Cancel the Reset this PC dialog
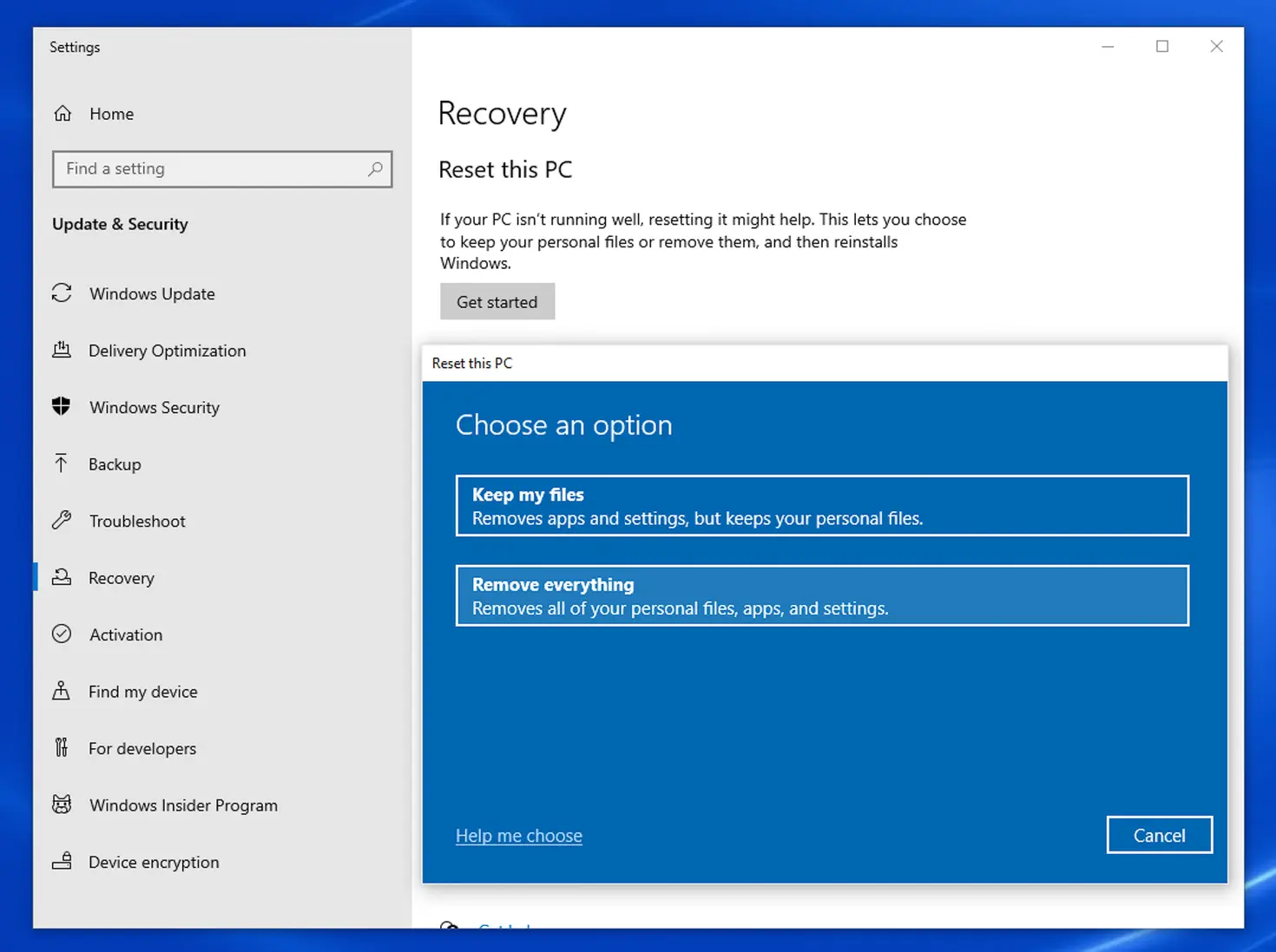This screenshot has height=952, width=1276. pos(1159,835)
